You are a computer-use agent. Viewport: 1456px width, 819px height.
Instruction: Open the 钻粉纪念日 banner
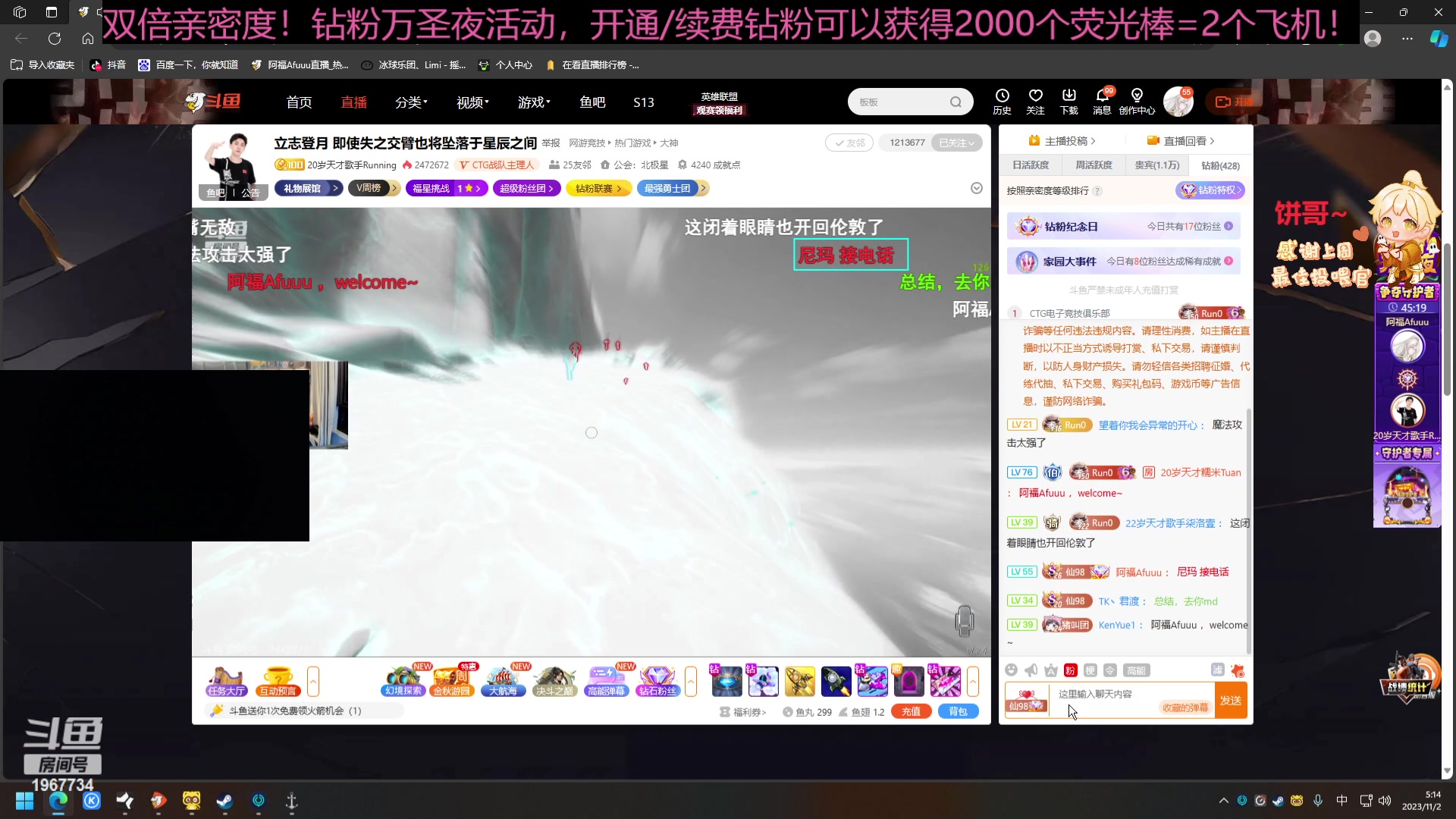point(1124,226)
